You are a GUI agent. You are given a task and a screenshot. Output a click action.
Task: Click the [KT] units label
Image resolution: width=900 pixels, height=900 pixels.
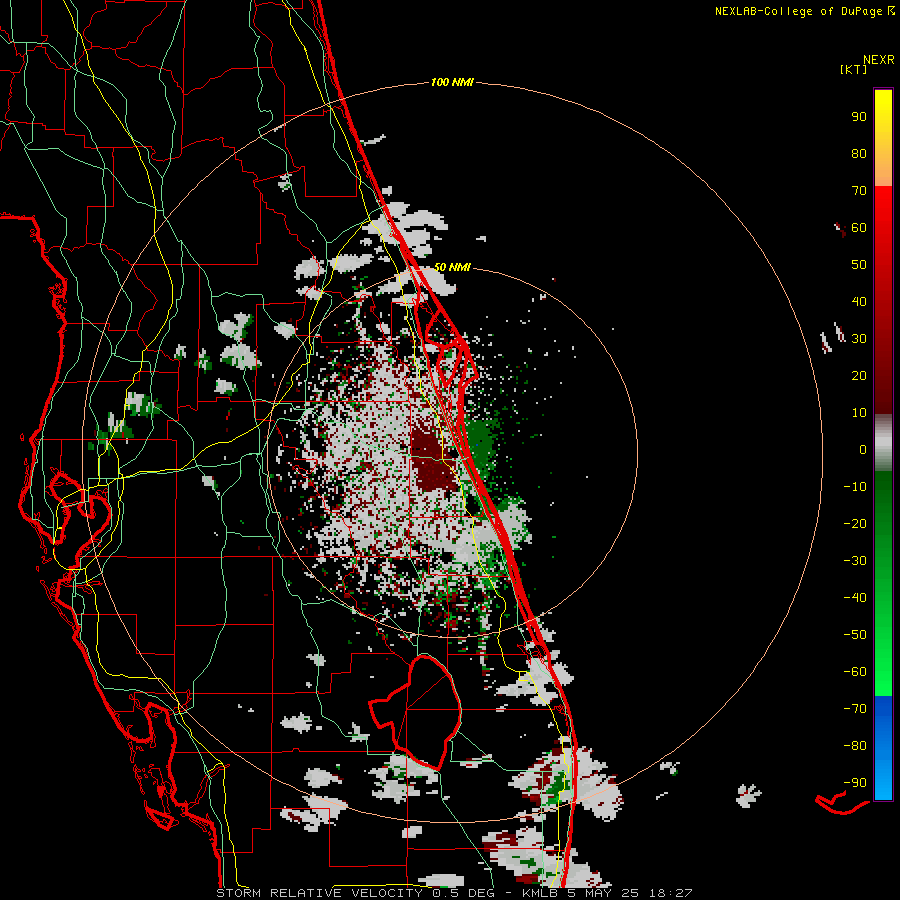point(854,69)
